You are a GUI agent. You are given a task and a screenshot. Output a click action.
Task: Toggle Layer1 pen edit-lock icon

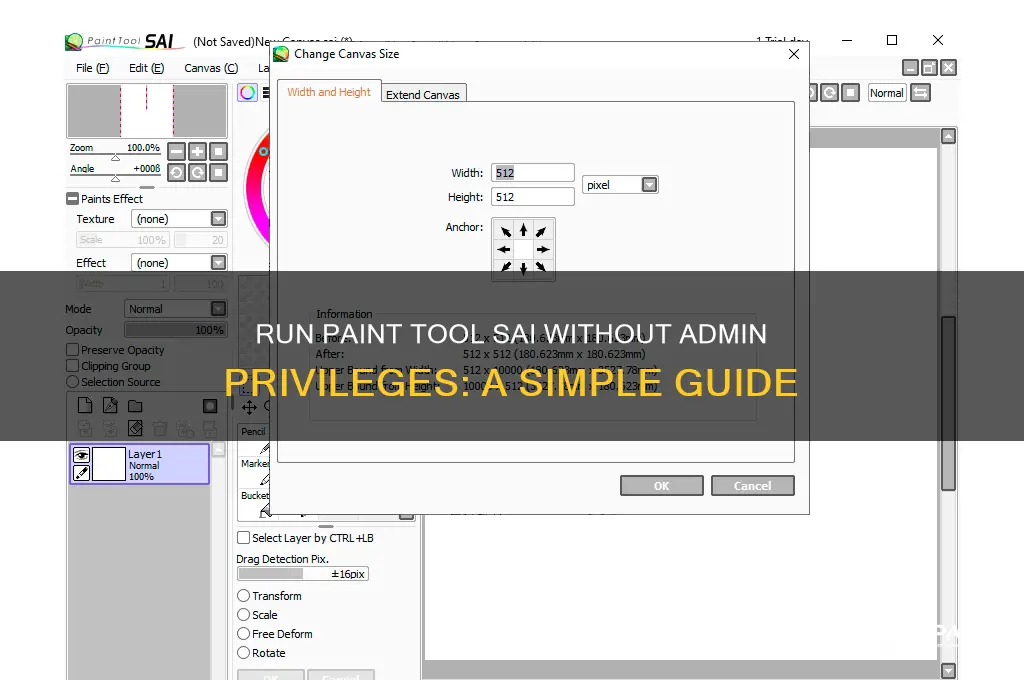81,472
